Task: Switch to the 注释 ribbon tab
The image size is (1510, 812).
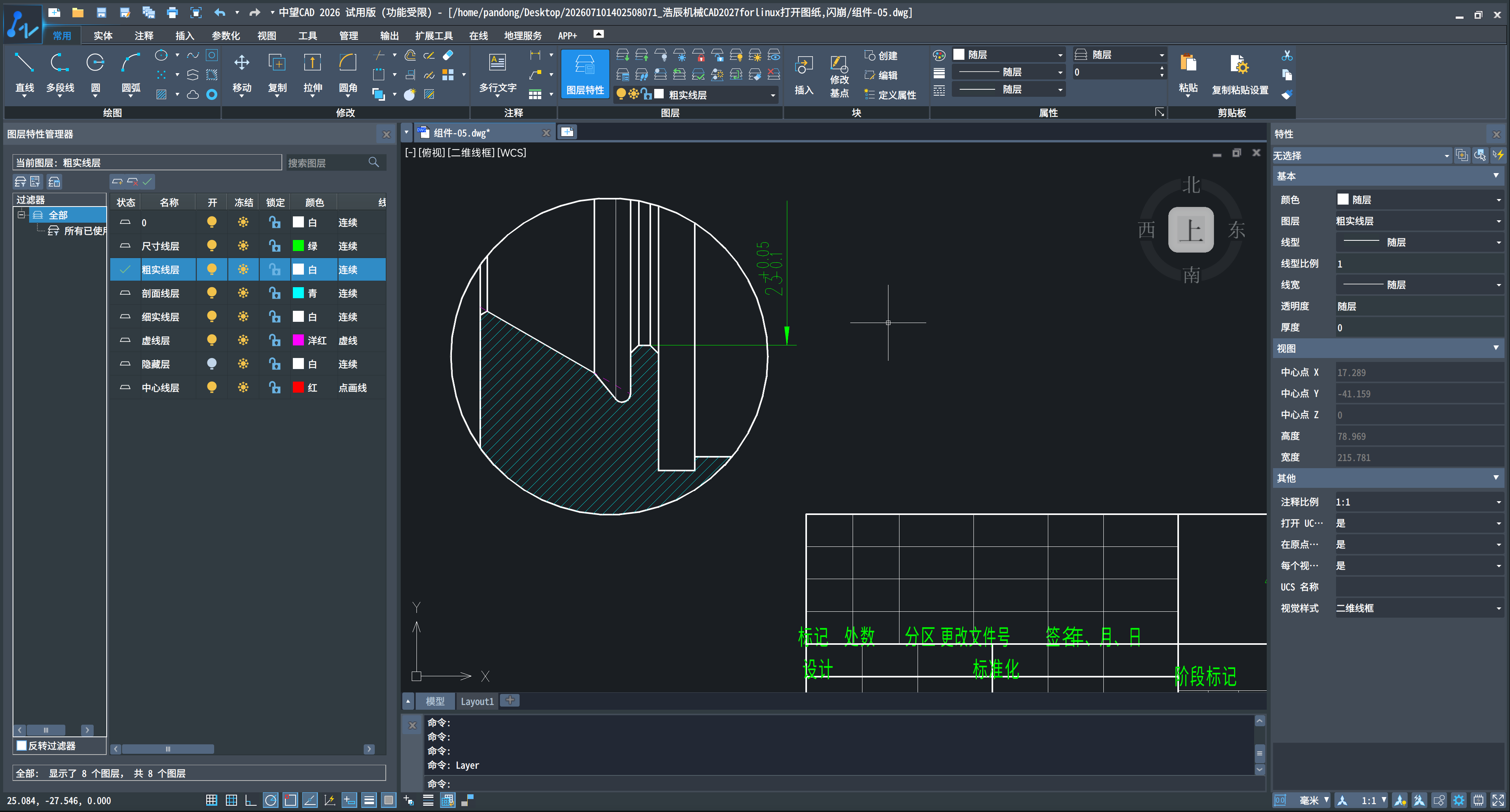Action: click(x=144, y=36)
